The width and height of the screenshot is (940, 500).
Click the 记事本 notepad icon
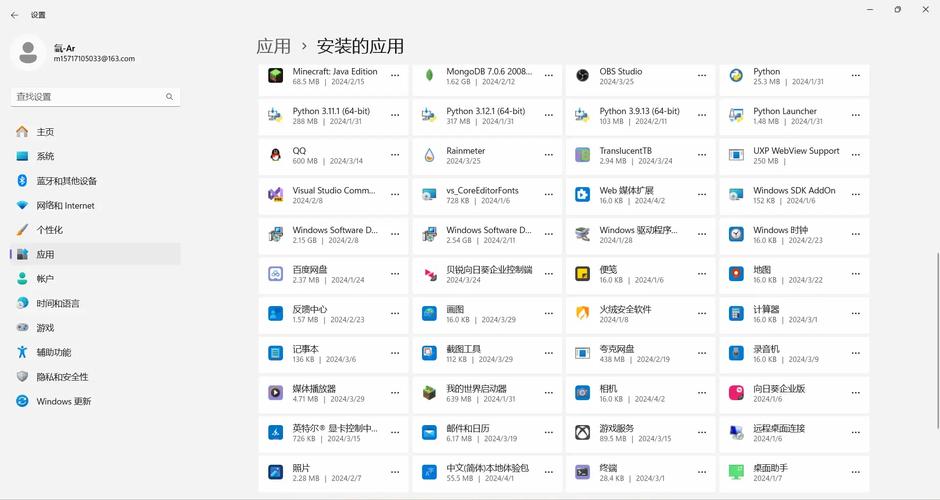(x=275, y=353)
